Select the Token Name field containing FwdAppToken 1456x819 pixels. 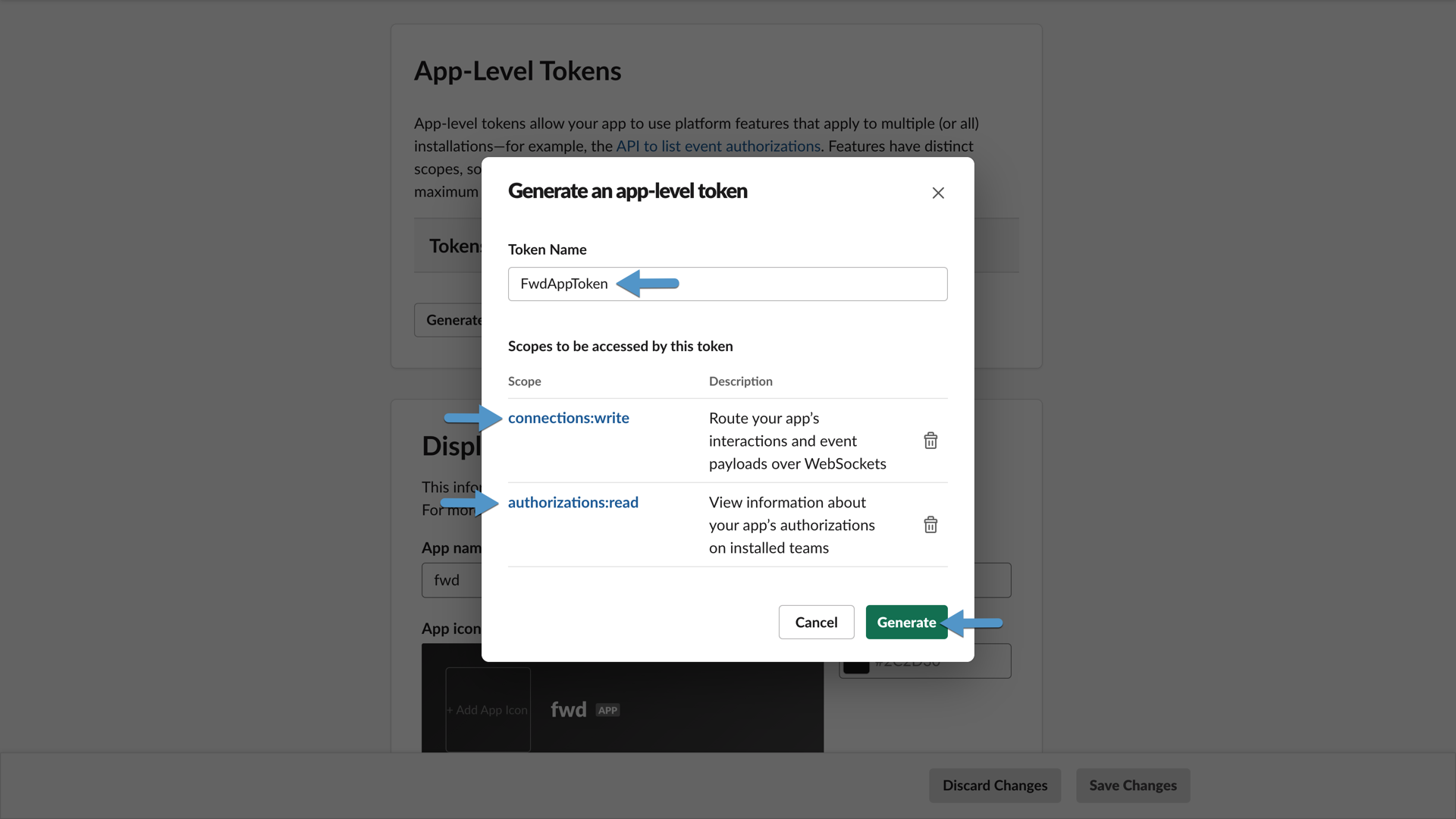click(728, 284)
